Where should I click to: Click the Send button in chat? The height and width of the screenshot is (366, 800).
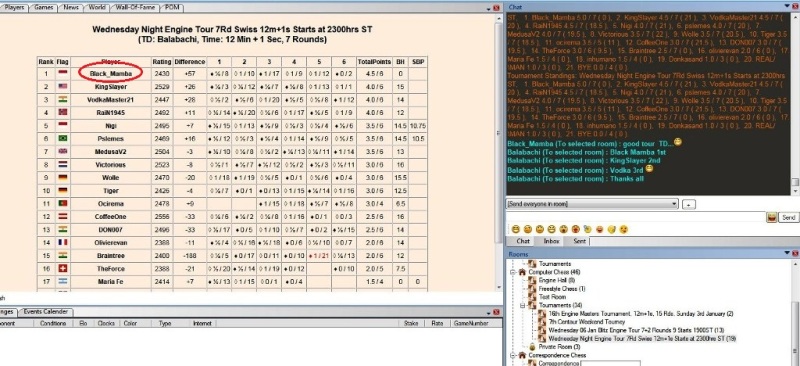pos(789,218)
